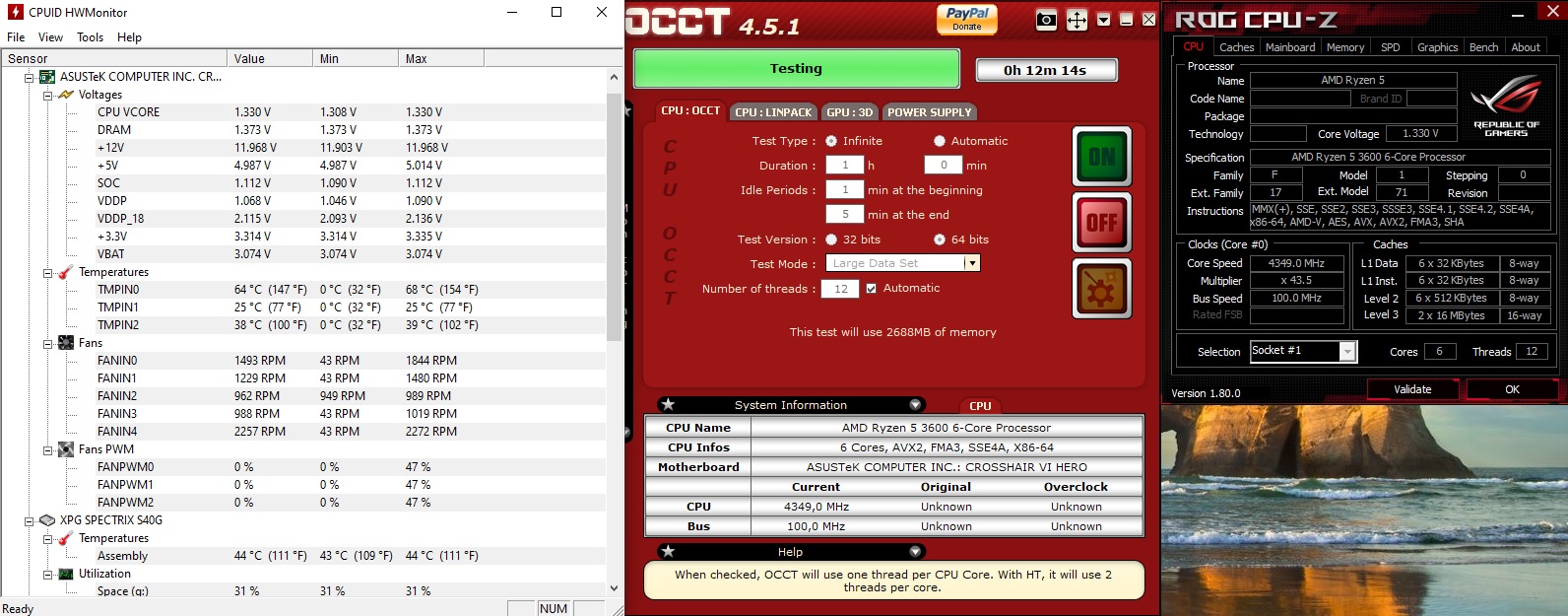
Task: Click the HWMonitor app icon in title bar
Action: click(x=15, y=12)
